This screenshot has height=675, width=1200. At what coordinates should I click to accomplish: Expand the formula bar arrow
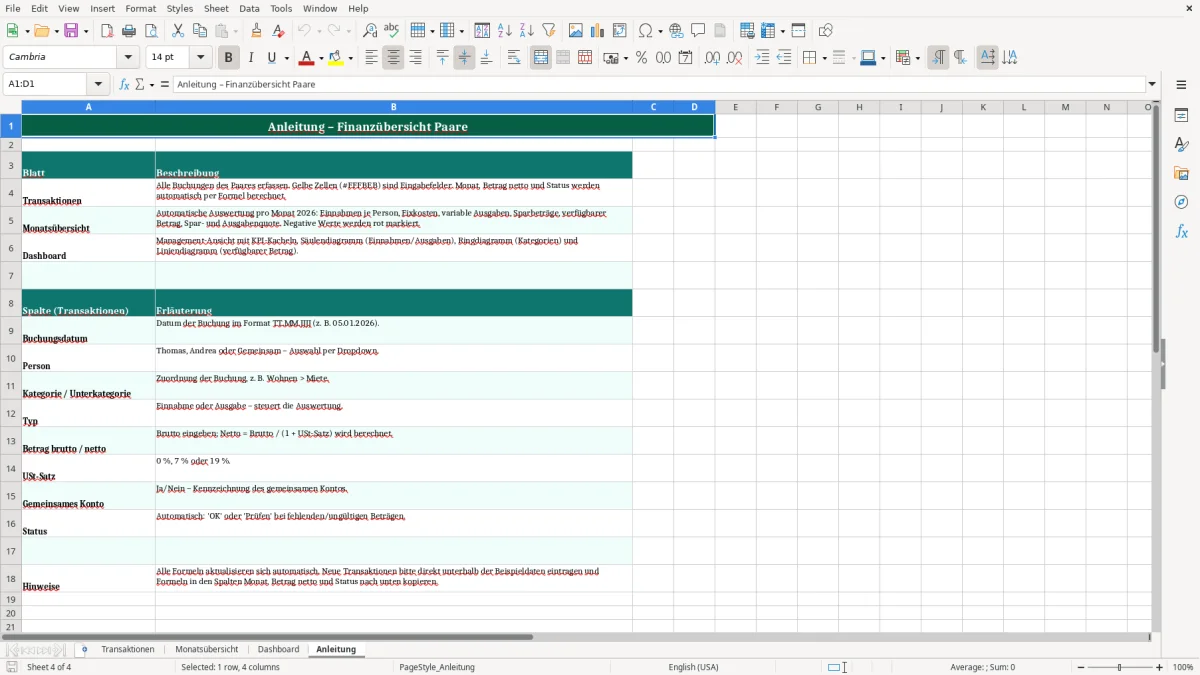point(1152,84)
